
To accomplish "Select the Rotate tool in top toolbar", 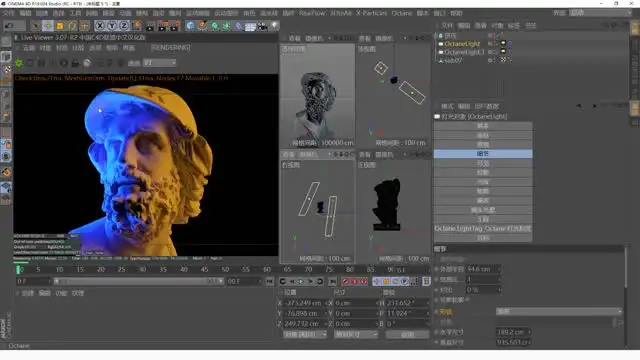I will point(72,26).
